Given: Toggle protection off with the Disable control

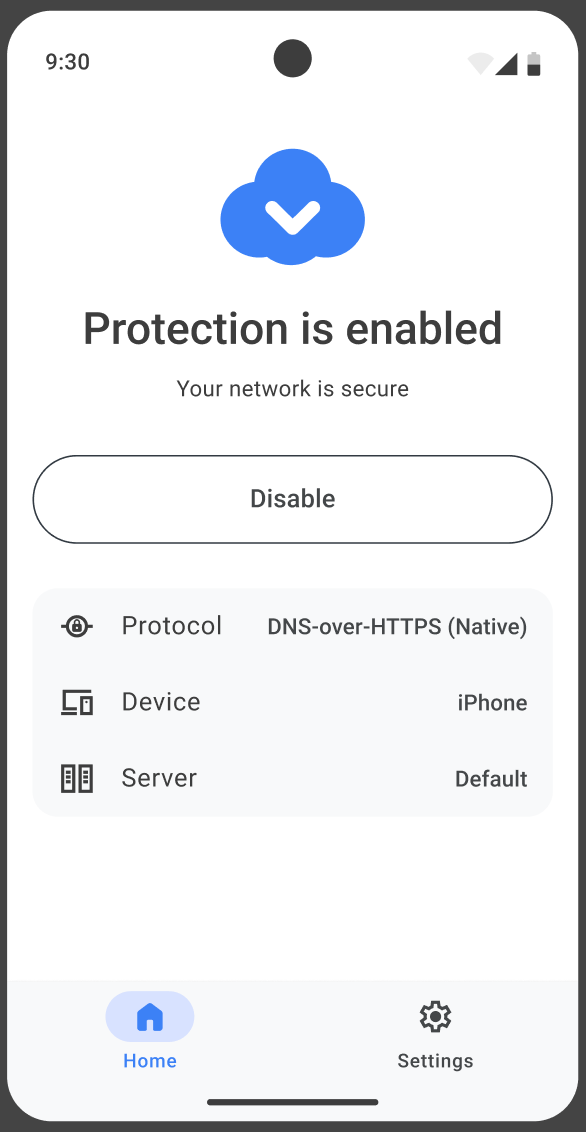Looking at the screenshot, I should point(292,499).
